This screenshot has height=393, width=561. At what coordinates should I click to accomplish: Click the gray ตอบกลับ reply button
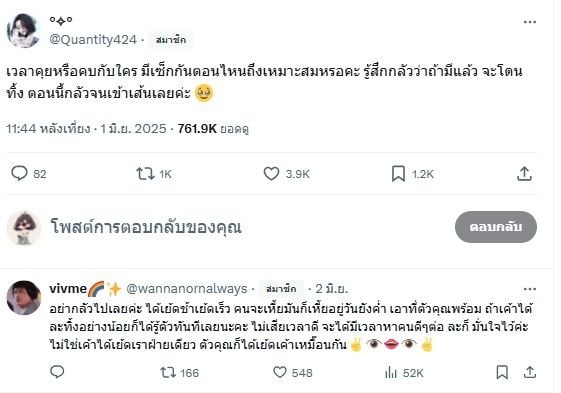click(x=496, y=227)
